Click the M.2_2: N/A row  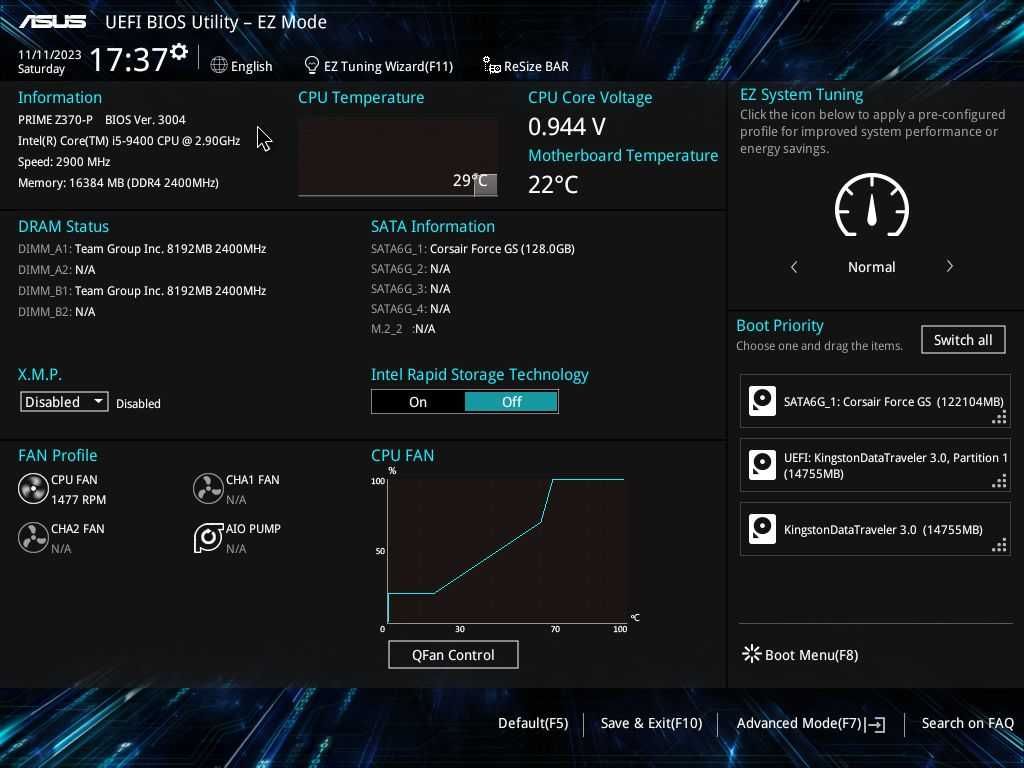click(403, 328)
